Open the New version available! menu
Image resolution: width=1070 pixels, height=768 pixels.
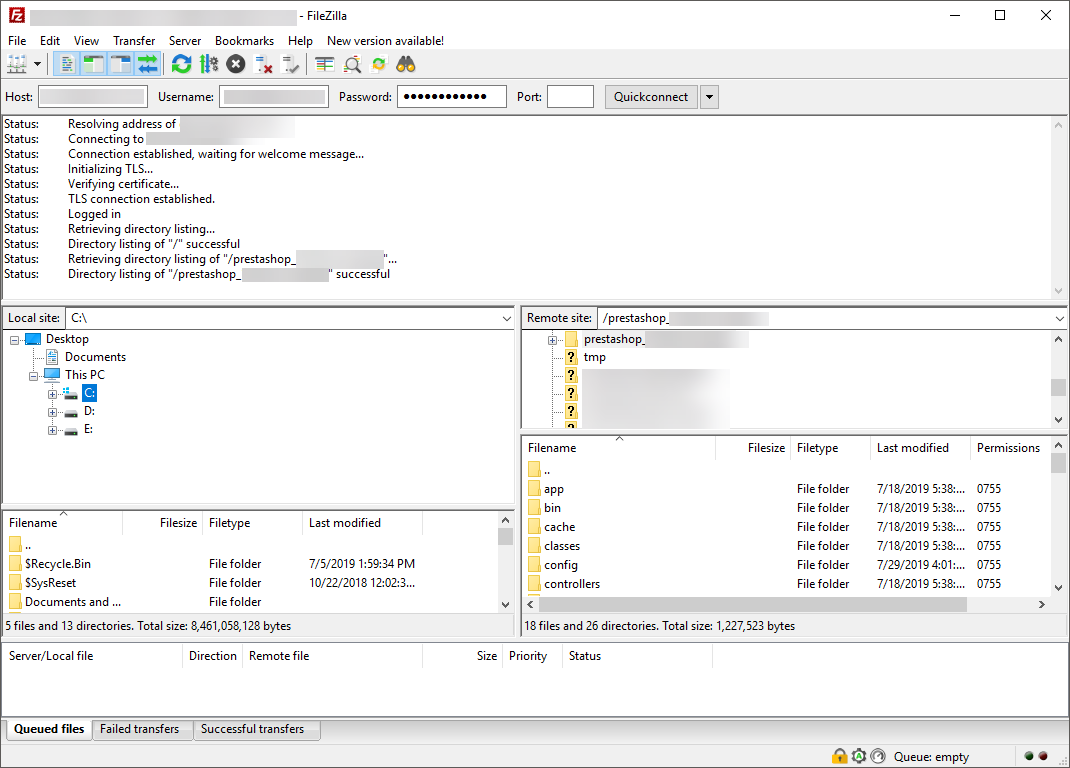tap(386, 41)
